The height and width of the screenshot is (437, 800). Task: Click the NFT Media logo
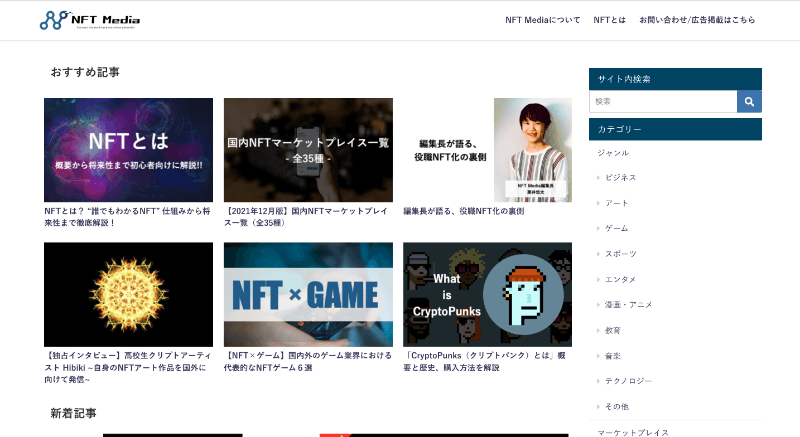tap(90, 20)
